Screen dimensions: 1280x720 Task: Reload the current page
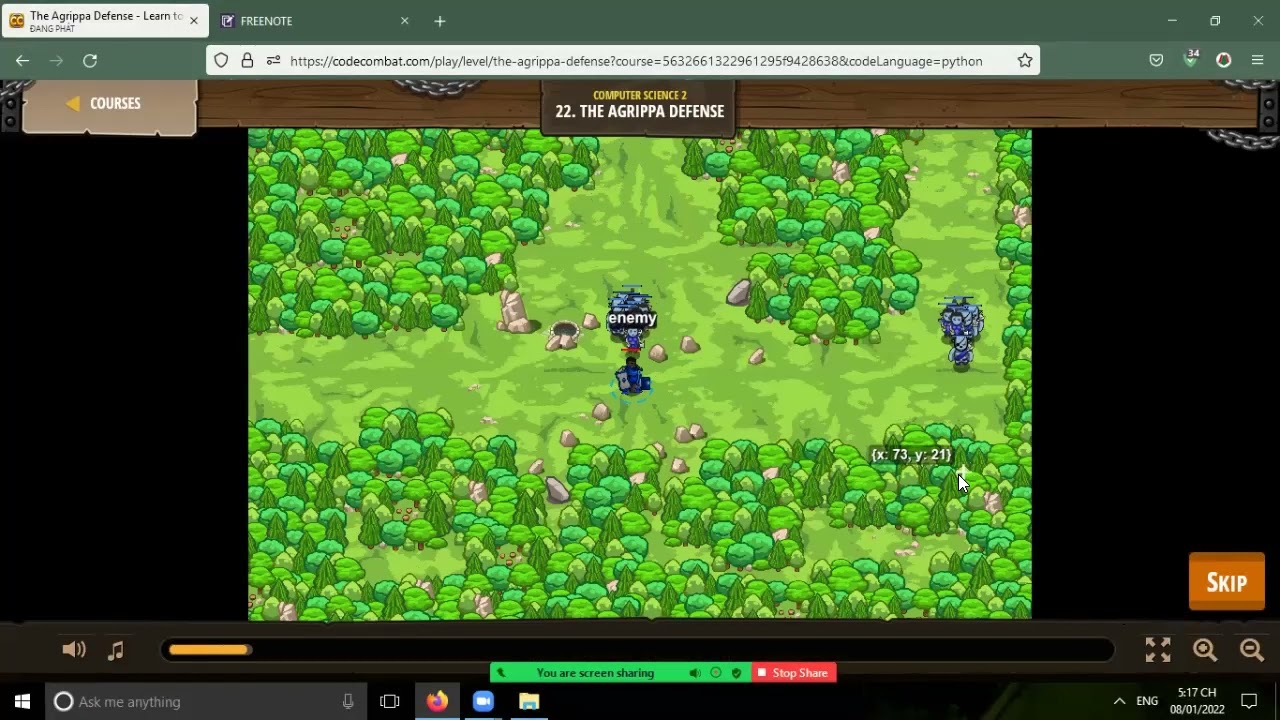click(x=90, y=61)
